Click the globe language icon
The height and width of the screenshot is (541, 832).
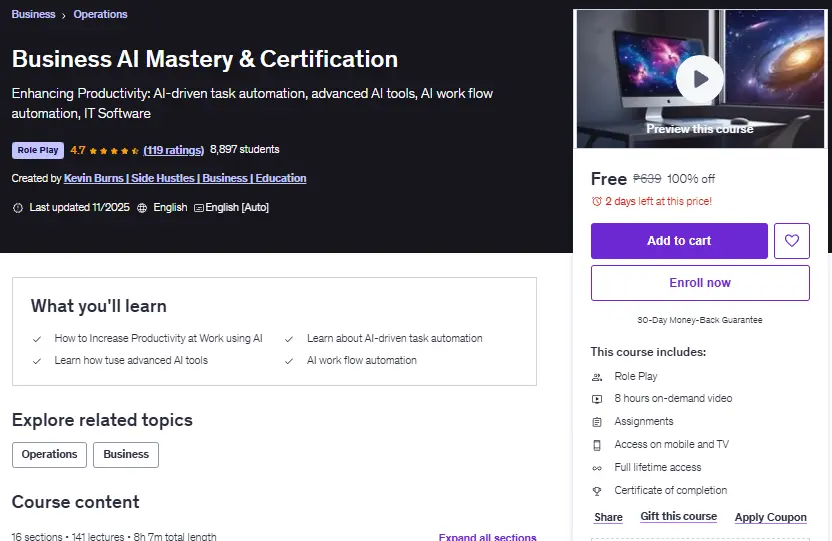point(142,208)
